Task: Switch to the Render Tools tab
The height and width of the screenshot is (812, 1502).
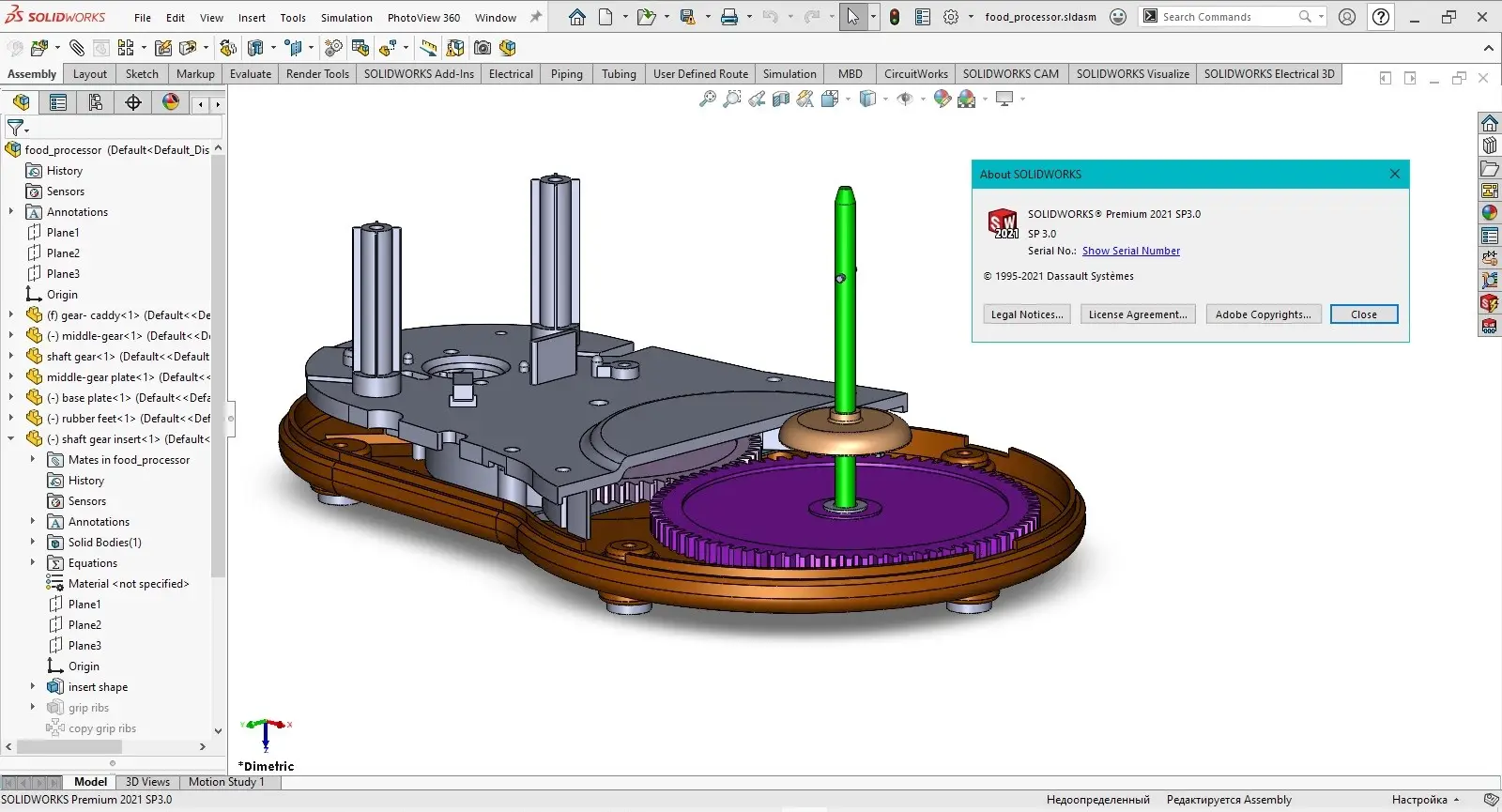Action: (317, 74)
